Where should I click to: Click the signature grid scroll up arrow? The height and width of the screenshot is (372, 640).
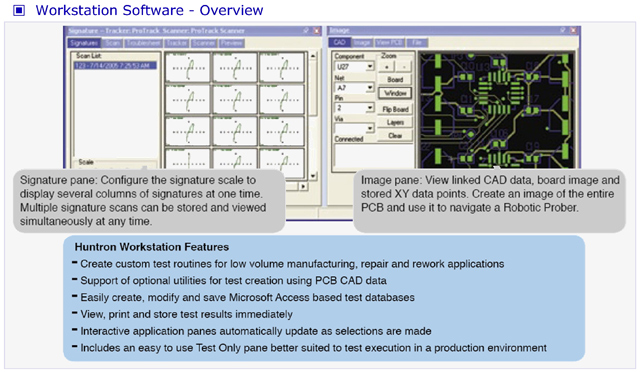click(x=313, y=56)
